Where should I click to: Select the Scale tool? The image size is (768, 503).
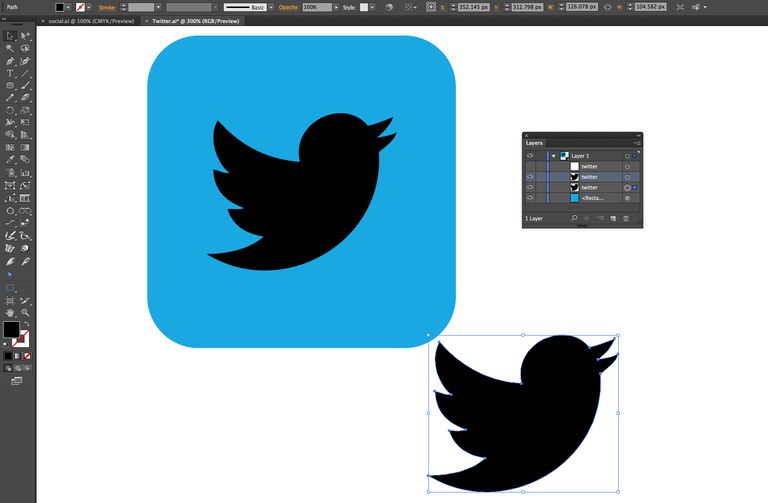click(x=25, y=110)
